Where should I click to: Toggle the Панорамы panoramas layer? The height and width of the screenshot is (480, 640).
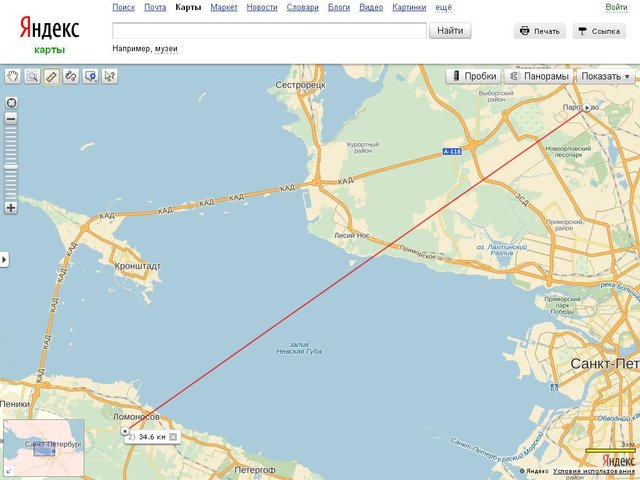(x=539, y=76)
